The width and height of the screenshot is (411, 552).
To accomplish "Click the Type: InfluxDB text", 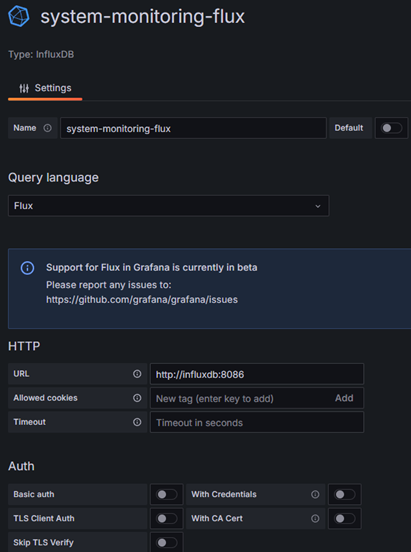I will [x=41, y=55].
